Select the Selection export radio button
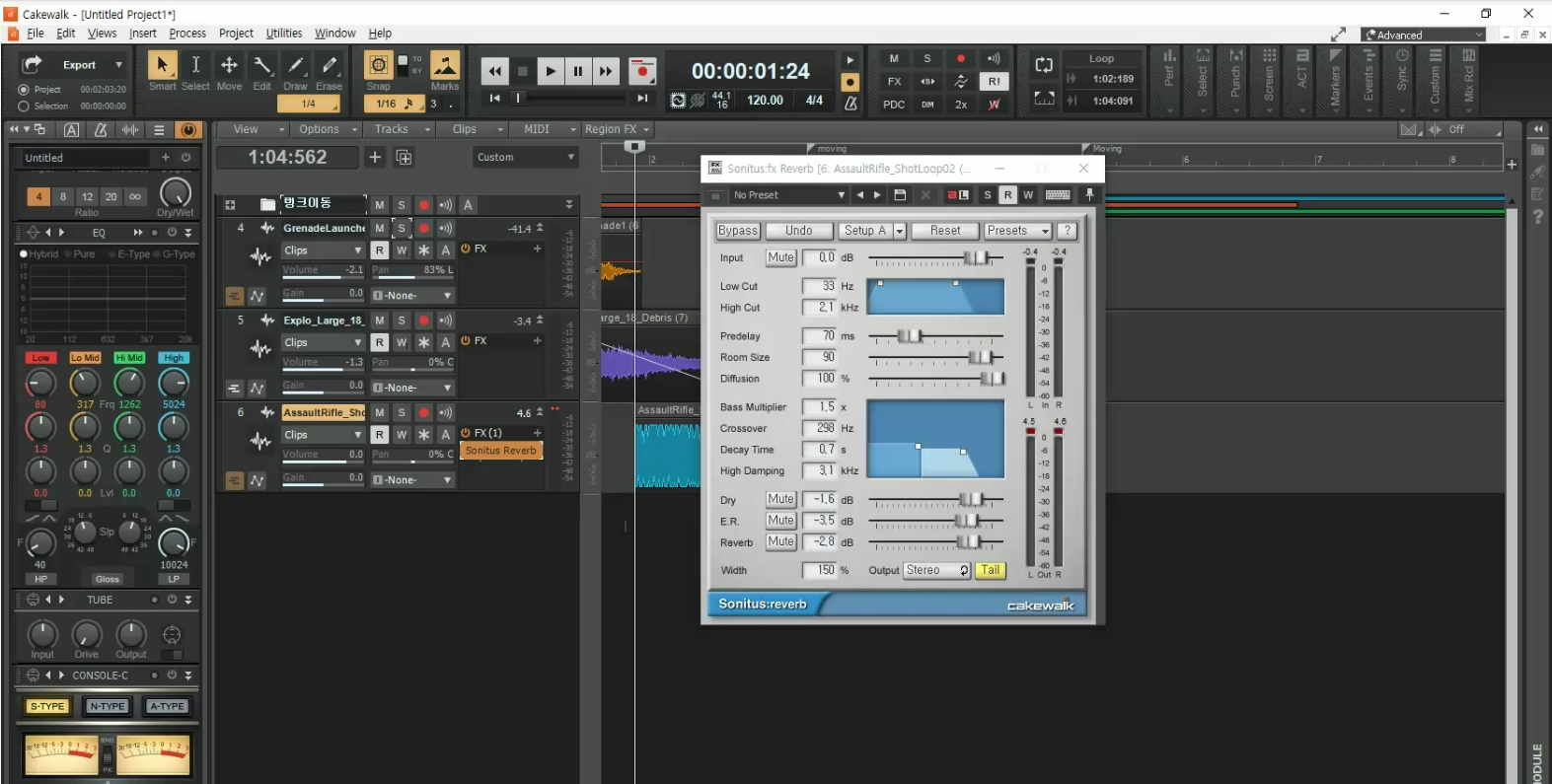This screenshot has height=784, width=1552. pyautogui.click(x=24, y=106)
